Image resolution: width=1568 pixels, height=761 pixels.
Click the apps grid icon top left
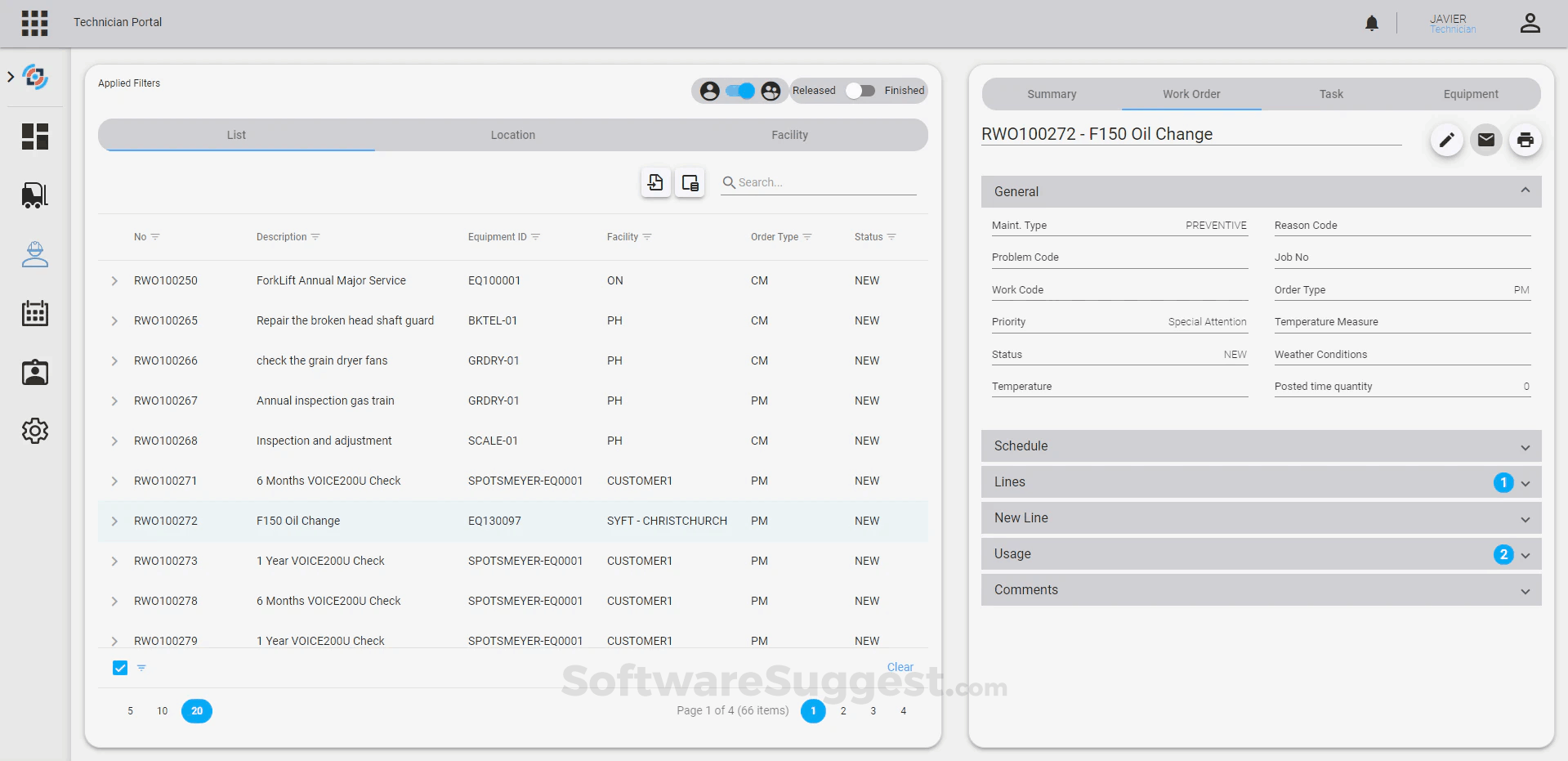(x=34, y=23)
